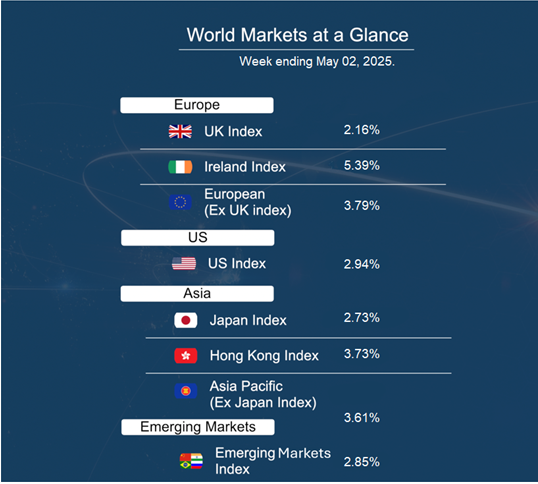Click the Hong Kong flag icon
Image resolution: width=538 pixels, height=484 pixels.
coord(186,356)
